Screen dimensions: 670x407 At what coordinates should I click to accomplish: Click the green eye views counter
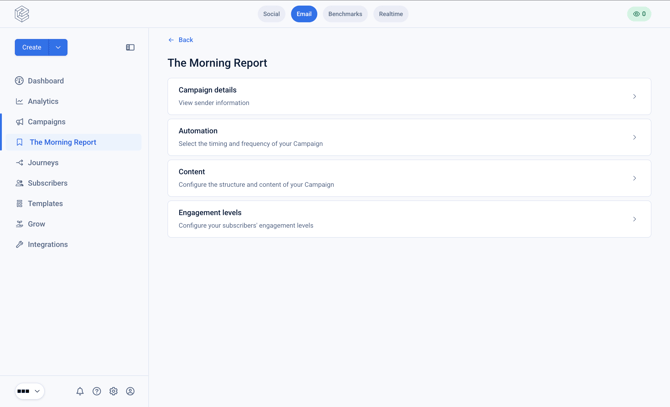coord(639,14)
